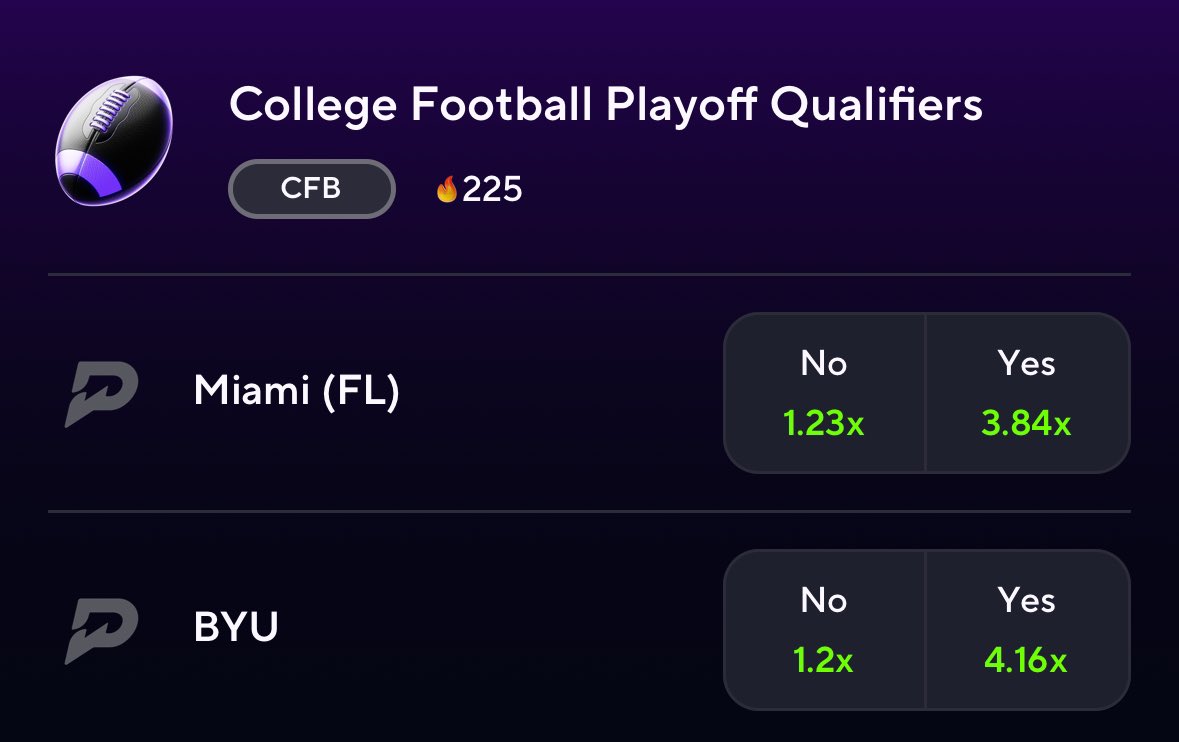Click the Miami (FL) team logo placeholder
Screen dimensions: 1179x742
(102, 393)
